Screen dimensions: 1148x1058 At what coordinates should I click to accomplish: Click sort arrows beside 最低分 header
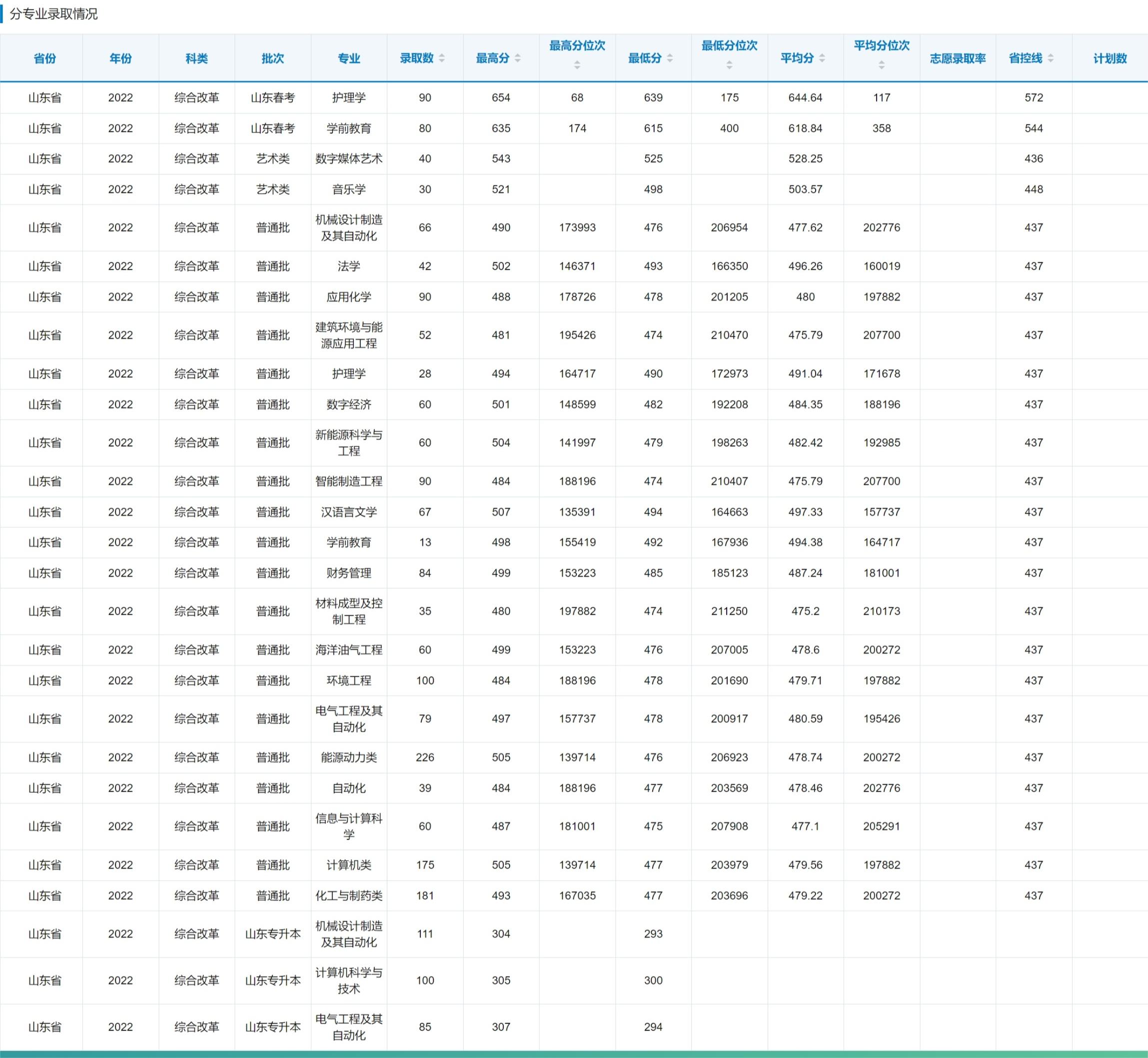click(x=670, y=58)
